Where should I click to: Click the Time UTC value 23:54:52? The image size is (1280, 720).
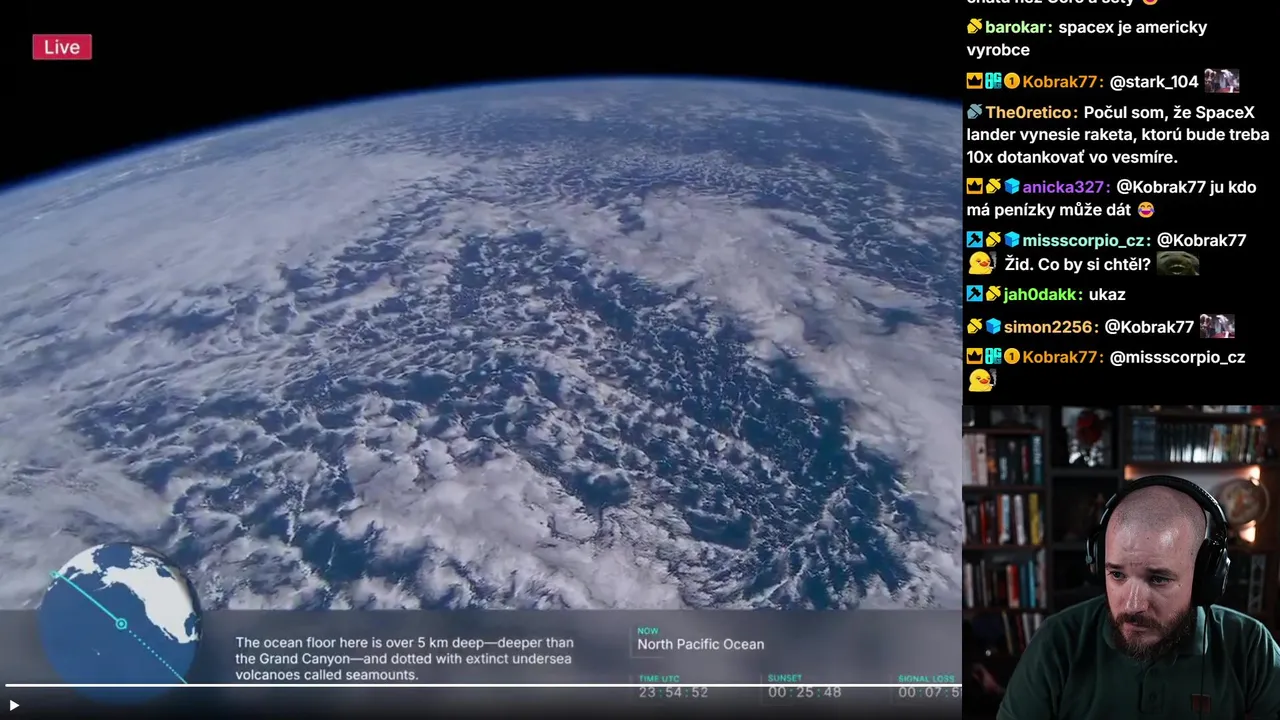pyautogui.click(x=673, y=692)
